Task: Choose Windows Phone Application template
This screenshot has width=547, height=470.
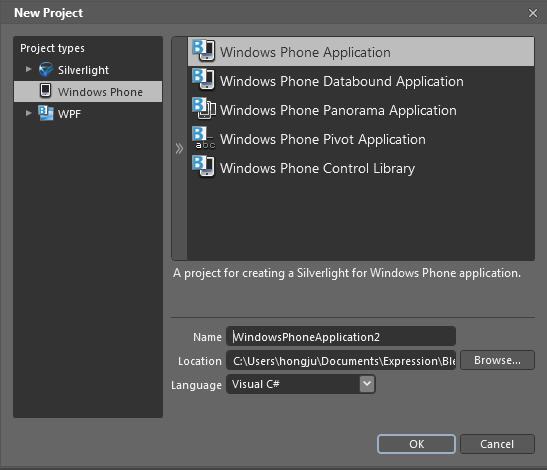Action: point(361,52)
